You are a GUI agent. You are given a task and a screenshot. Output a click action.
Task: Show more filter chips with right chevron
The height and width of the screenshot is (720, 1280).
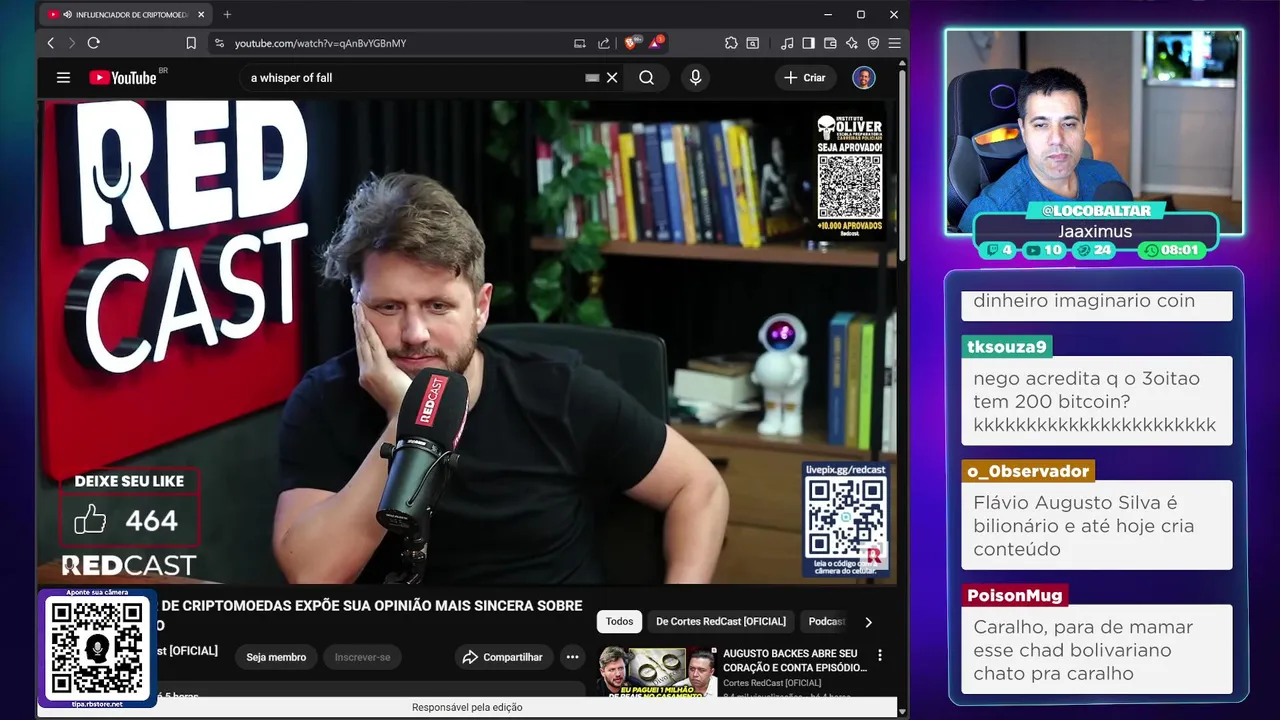868,621
